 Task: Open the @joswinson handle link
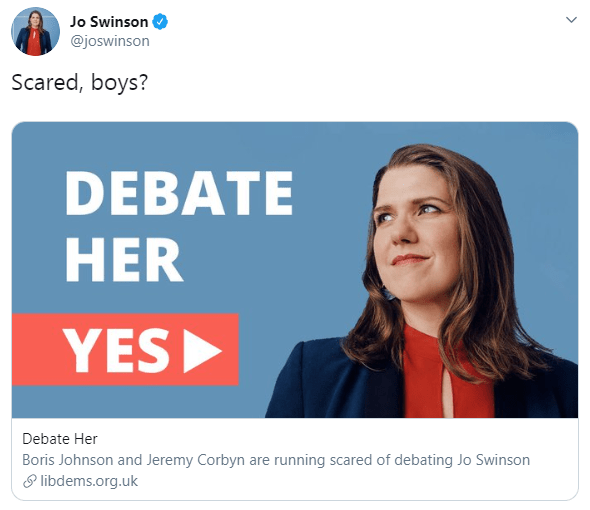tap(110, 41)
